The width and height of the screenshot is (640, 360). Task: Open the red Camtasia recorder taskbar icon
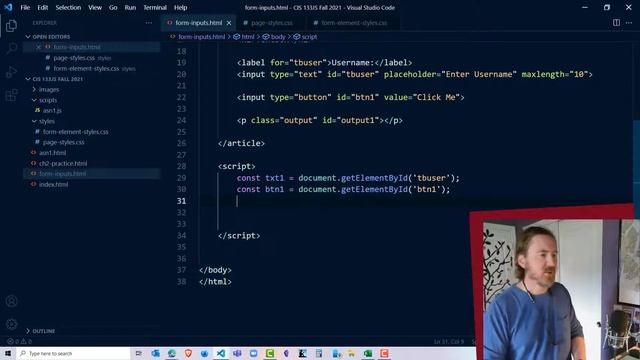tap(384, 353)
